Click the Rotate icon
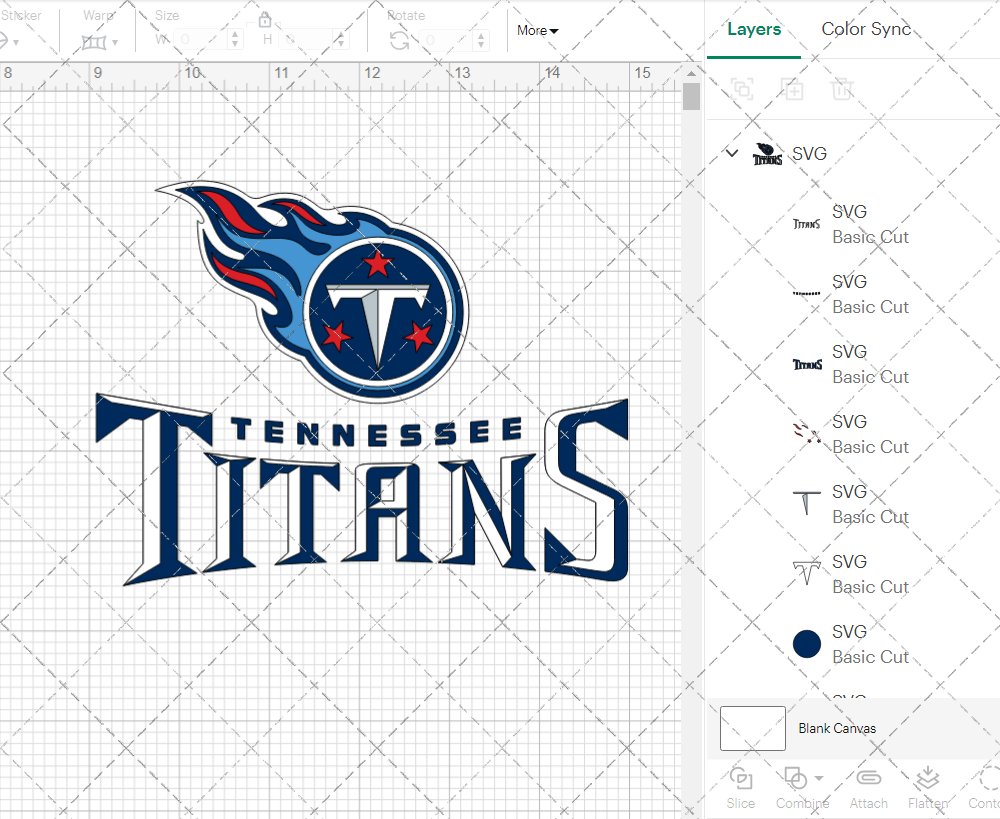The image size is (1000, 819). pyautogui.click(x=400, y=41)
